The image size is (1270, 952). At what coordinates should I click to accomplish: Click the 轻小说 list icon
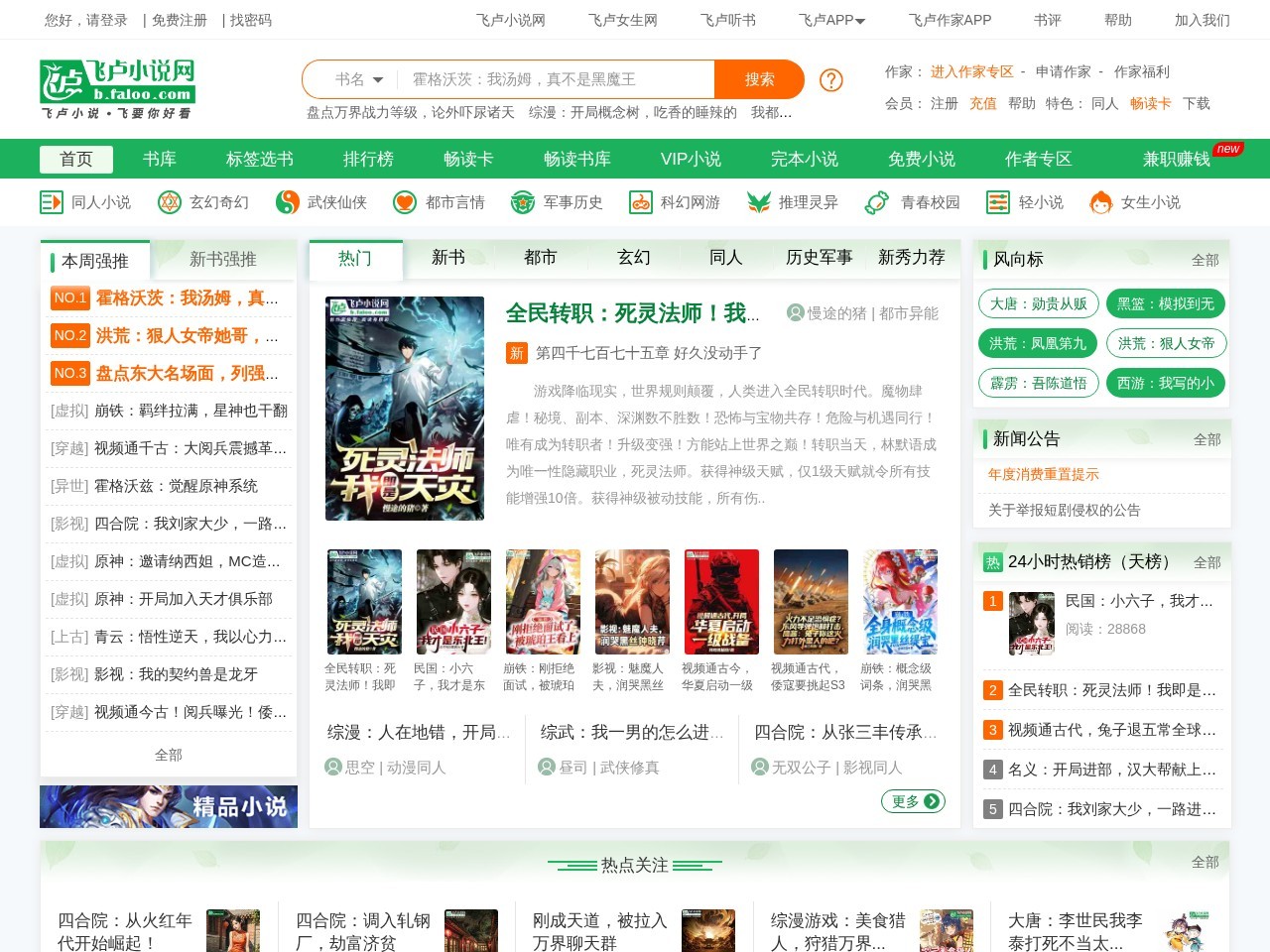995,202
